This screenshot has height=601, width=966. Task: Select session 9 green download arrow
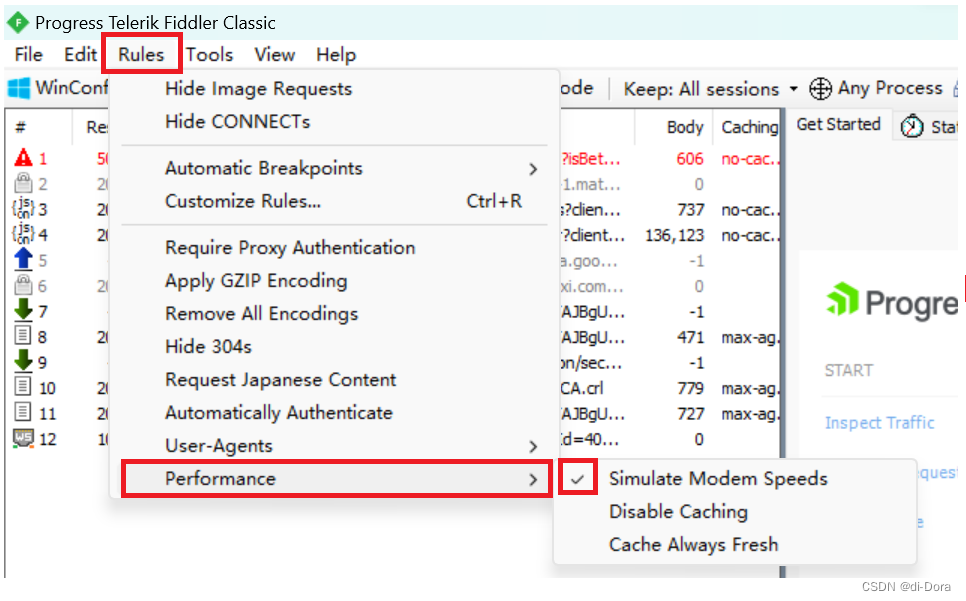coord(23,361)
